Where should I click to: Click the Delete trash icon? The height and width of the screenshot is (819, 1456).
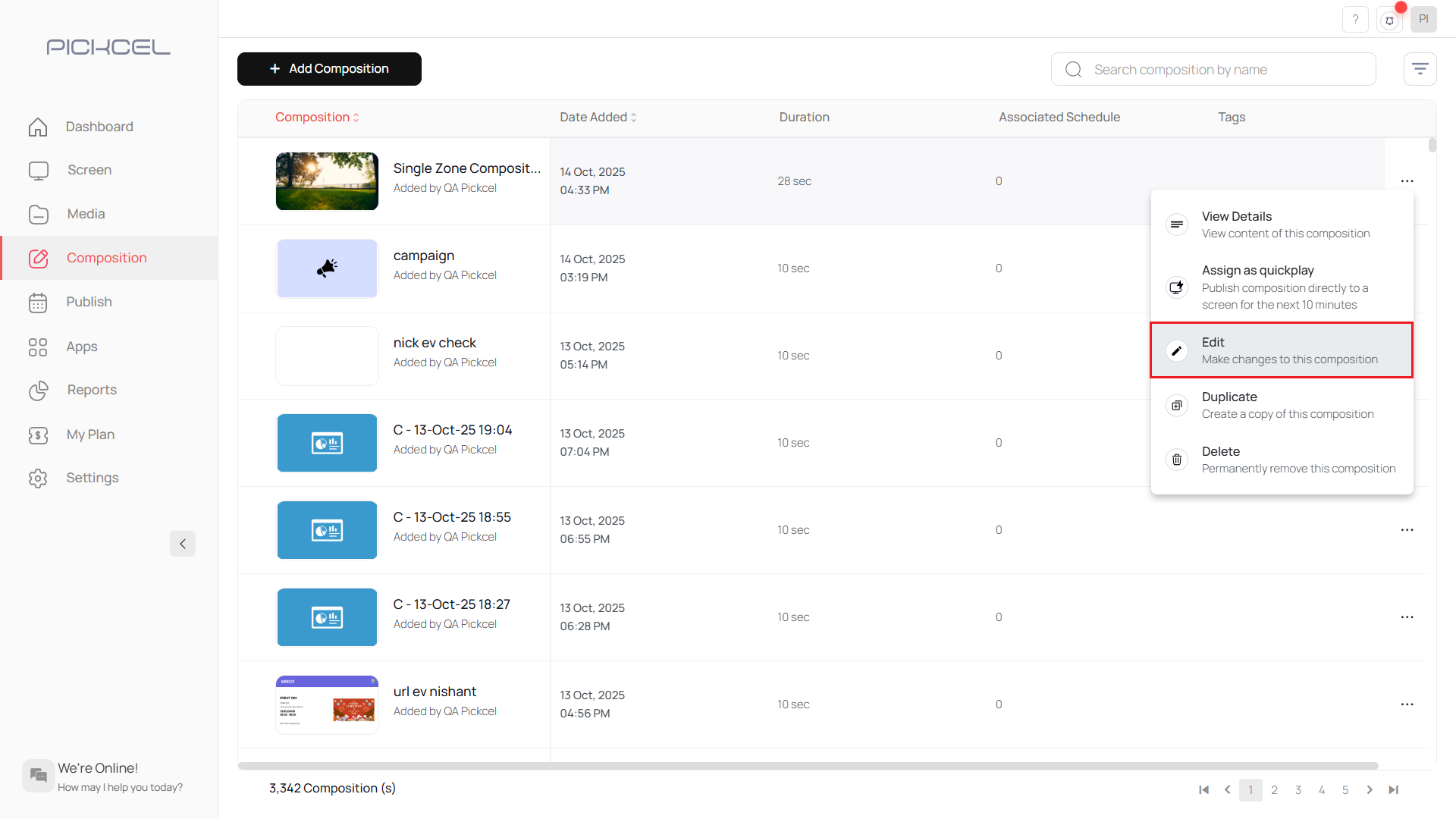click(1176, 460)
